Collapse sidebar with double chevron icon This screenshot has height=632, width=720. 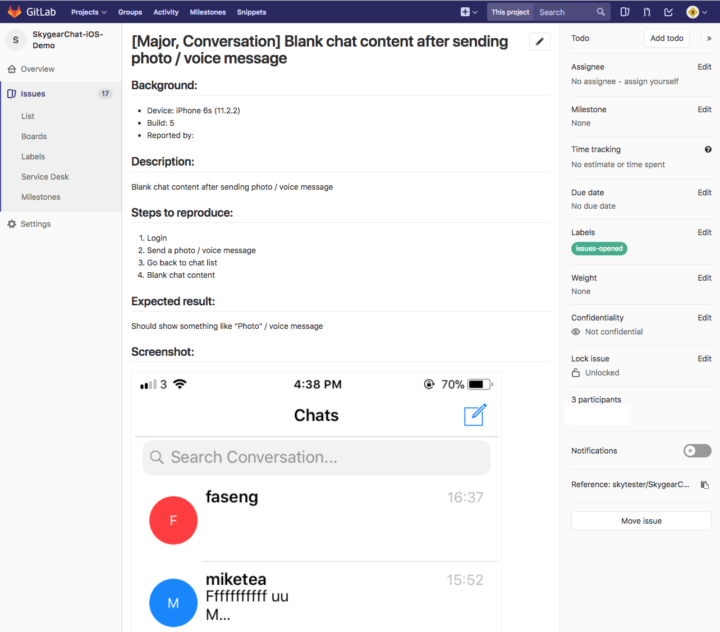pyautogui.click(x=709, y=39)
